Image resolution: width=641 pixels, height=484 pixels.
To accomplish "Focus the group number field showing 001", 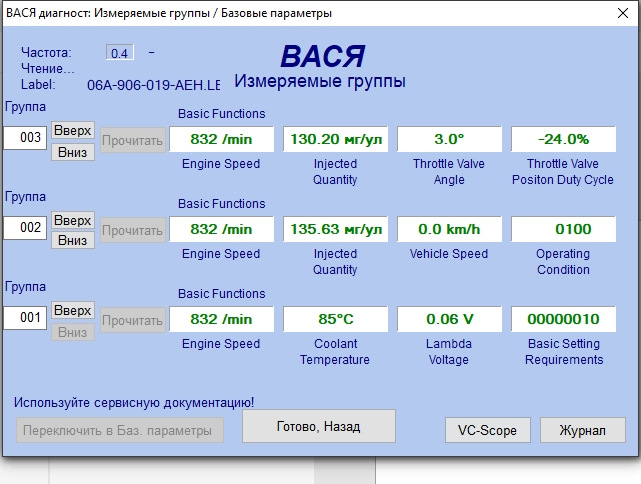I will coord(25,317).
